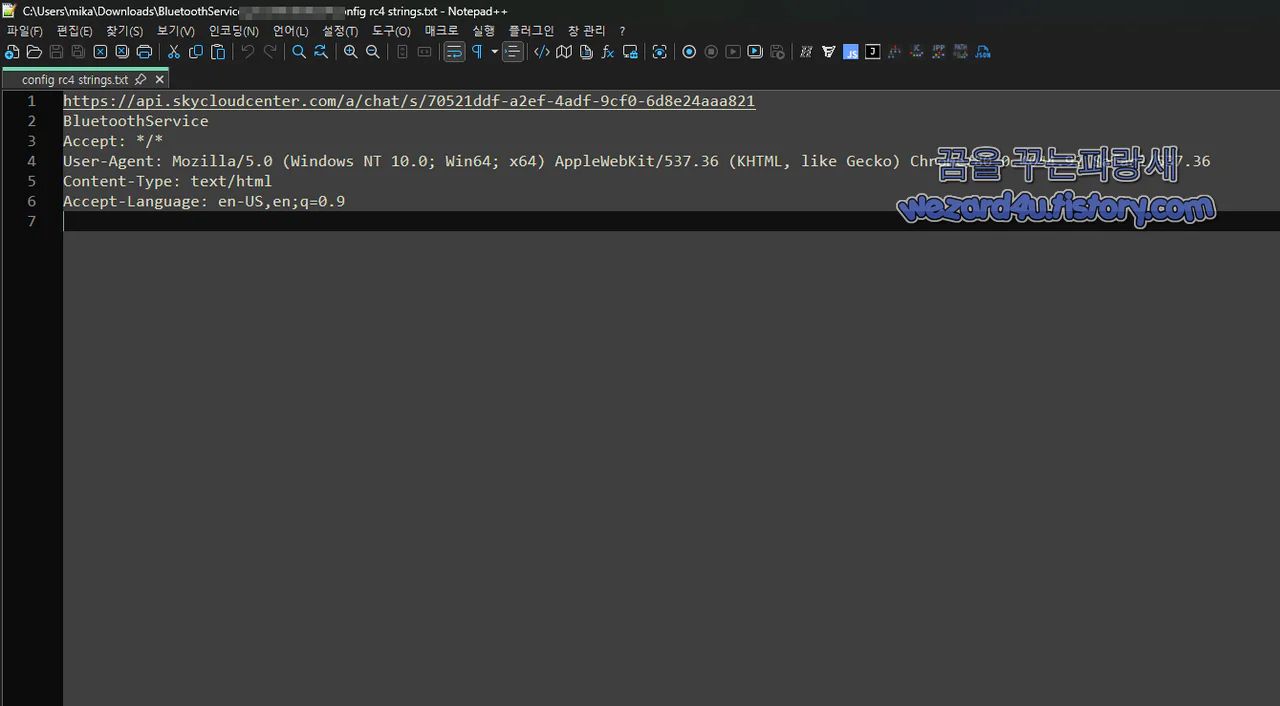Screen dimensions: 1280x706
Task: Zoom in with plus magnifier icon
Action: (x=351, y=52)
